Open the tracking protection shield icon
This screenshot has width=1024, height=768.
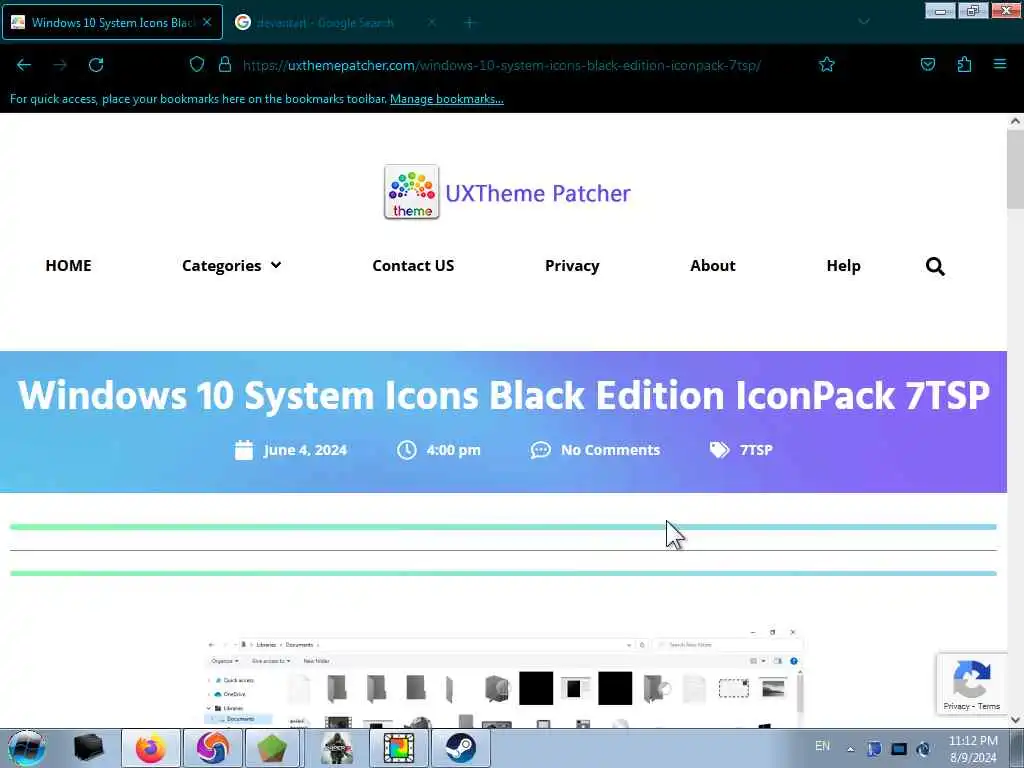click(197, 64)
